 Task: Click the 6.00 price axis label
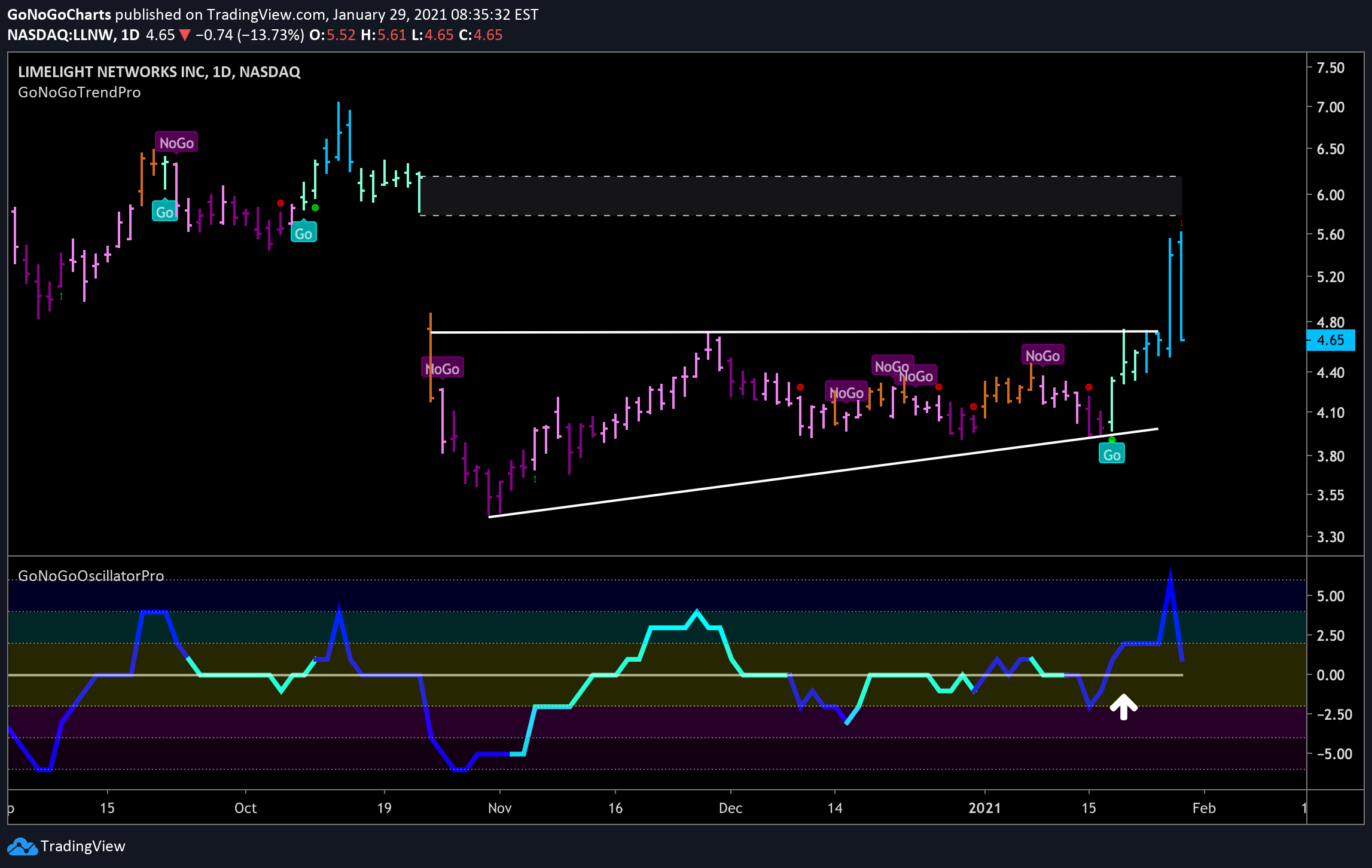[1331, 195]
